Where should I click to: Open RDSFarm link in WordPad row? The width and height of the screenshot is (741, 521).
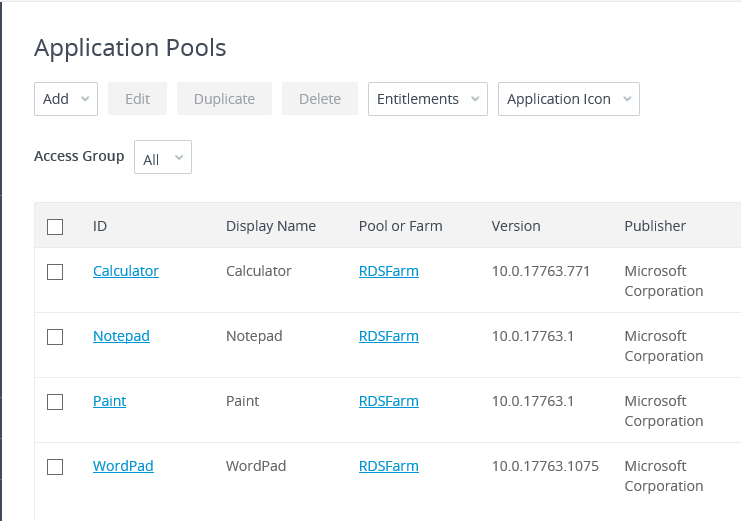click(x=388, y=466)
